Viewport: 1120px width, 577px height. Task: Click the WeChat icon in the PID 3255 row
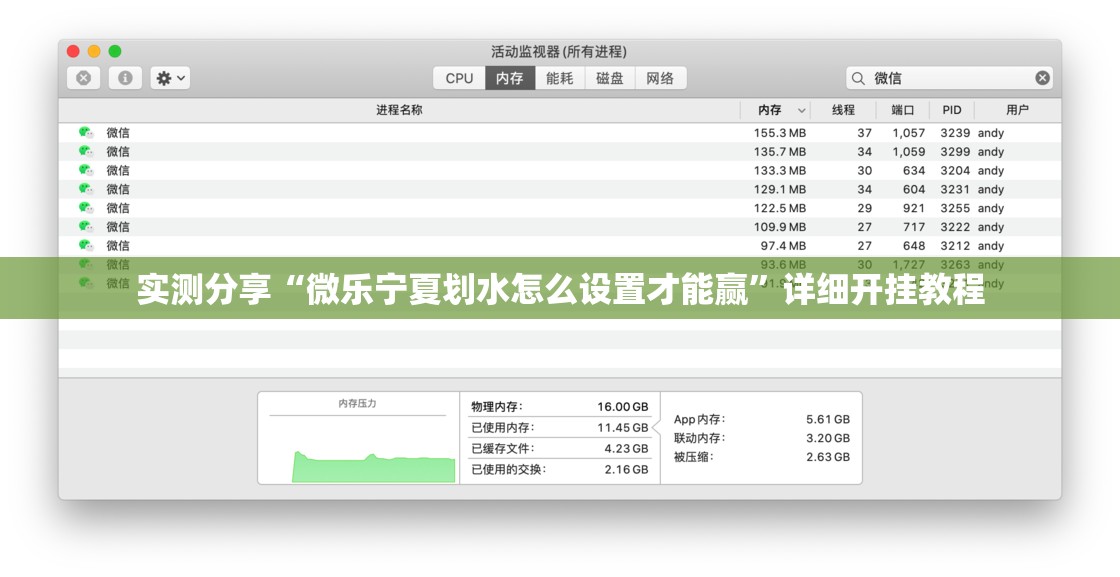[86, 208]
